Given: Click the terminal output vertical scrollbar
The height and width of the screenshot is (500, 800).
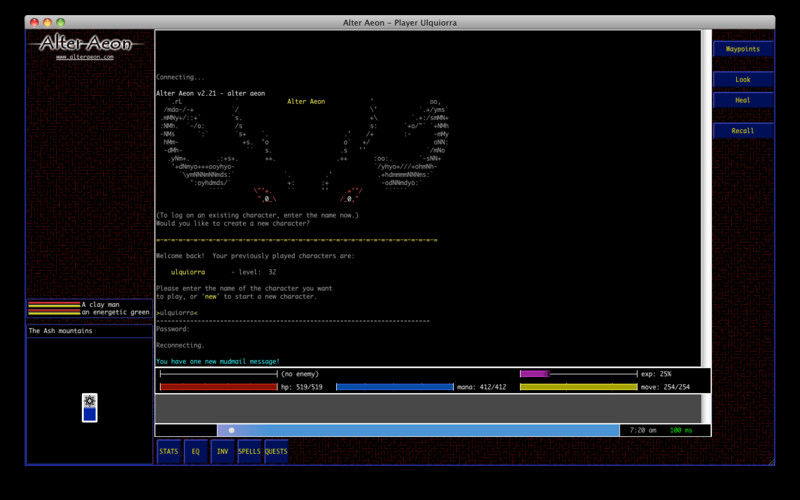Looking at the screenshot, I should [x=706, y=198].
